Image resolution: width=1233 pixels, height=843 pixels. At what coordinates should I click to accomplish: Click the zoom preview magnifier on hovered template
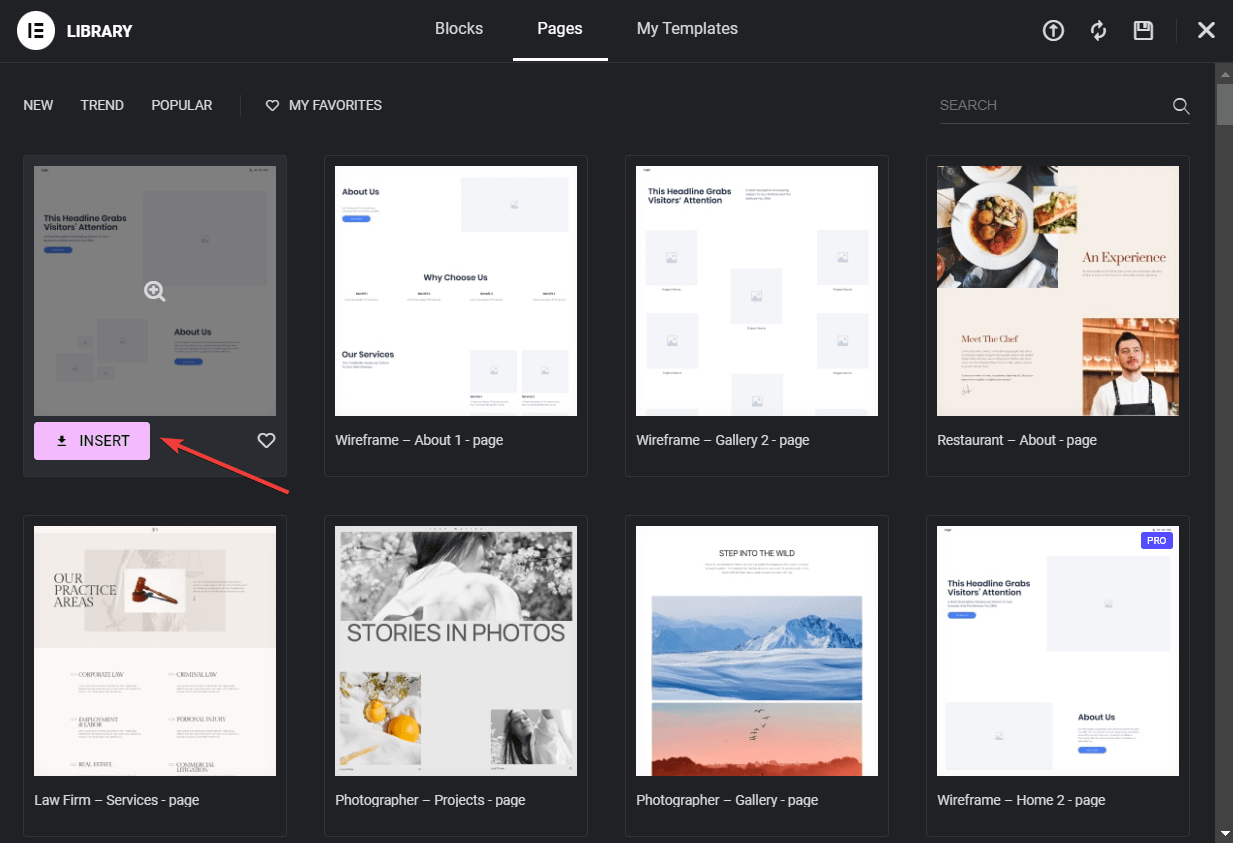click(155, 291)
